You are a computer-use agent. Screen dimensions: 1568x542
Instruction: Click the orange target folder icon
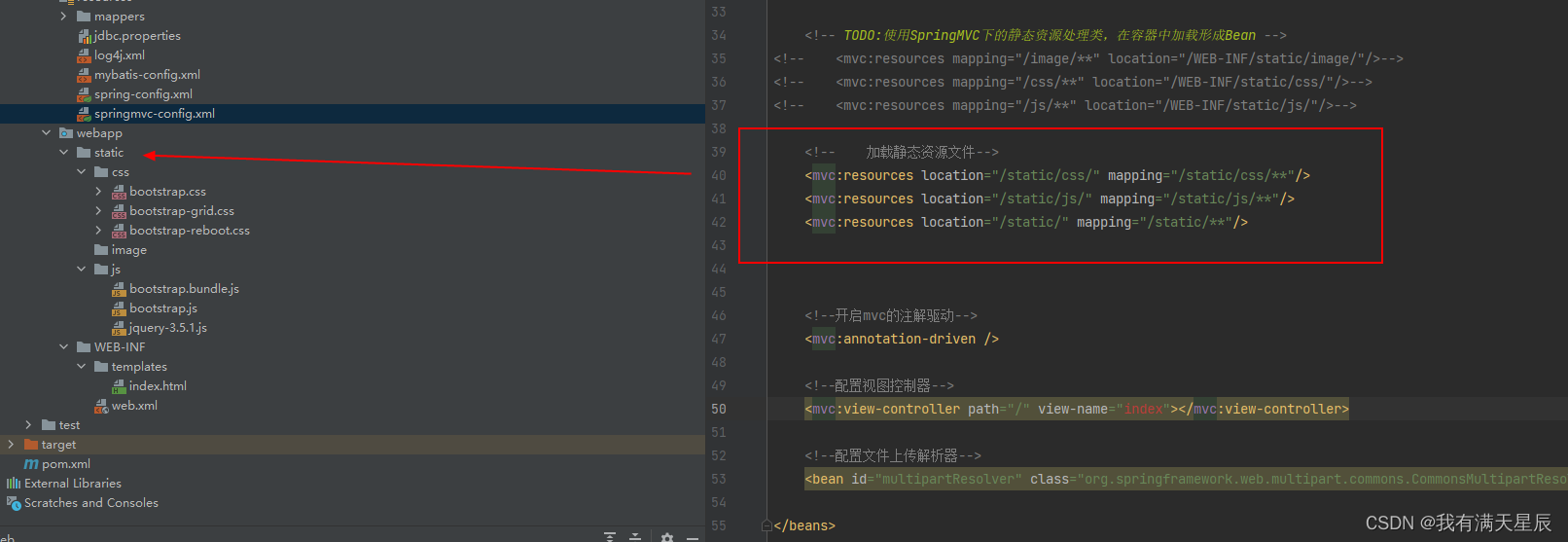point(31,444)
